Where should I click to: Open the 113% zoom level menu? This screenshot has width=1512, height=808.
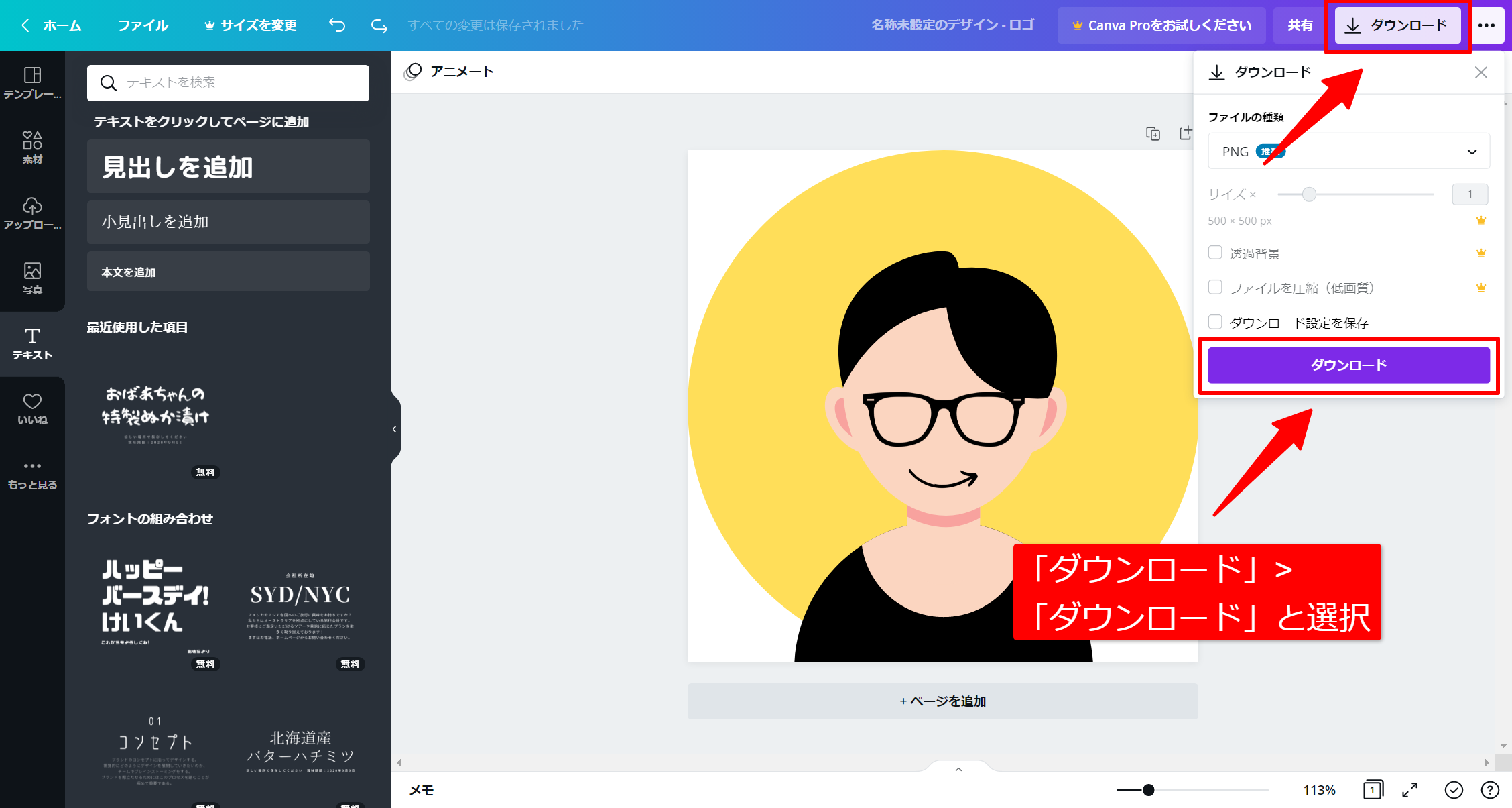point(1319,790)
